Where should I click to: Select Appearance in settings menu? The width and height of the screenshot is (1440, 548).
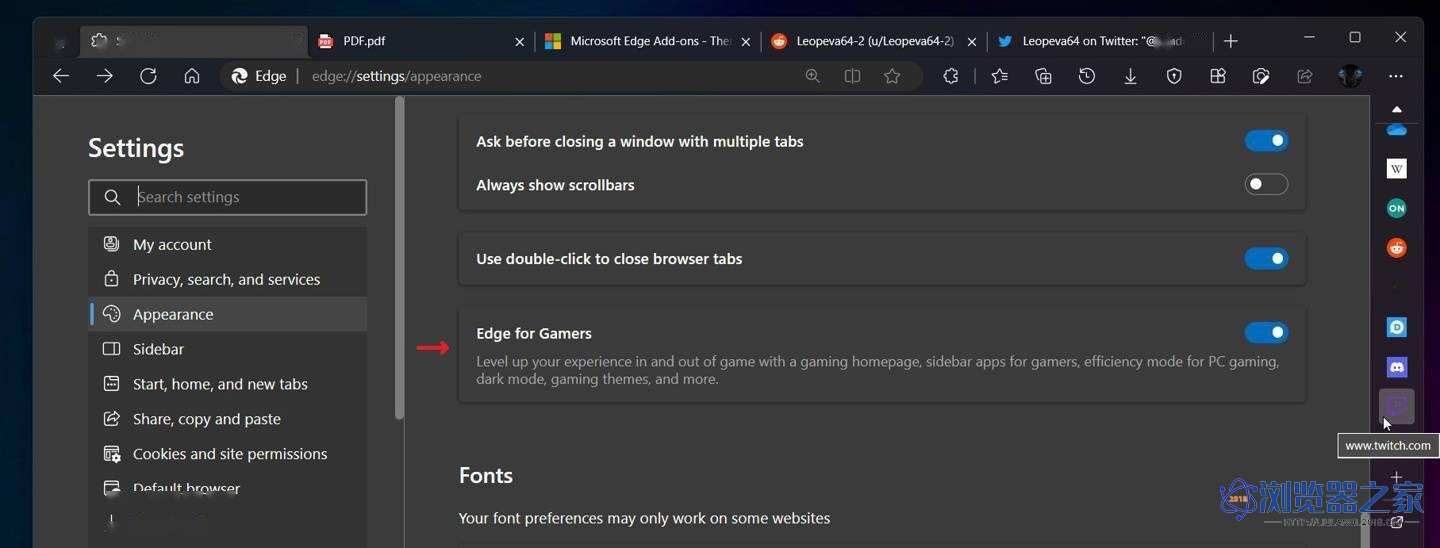227,314
